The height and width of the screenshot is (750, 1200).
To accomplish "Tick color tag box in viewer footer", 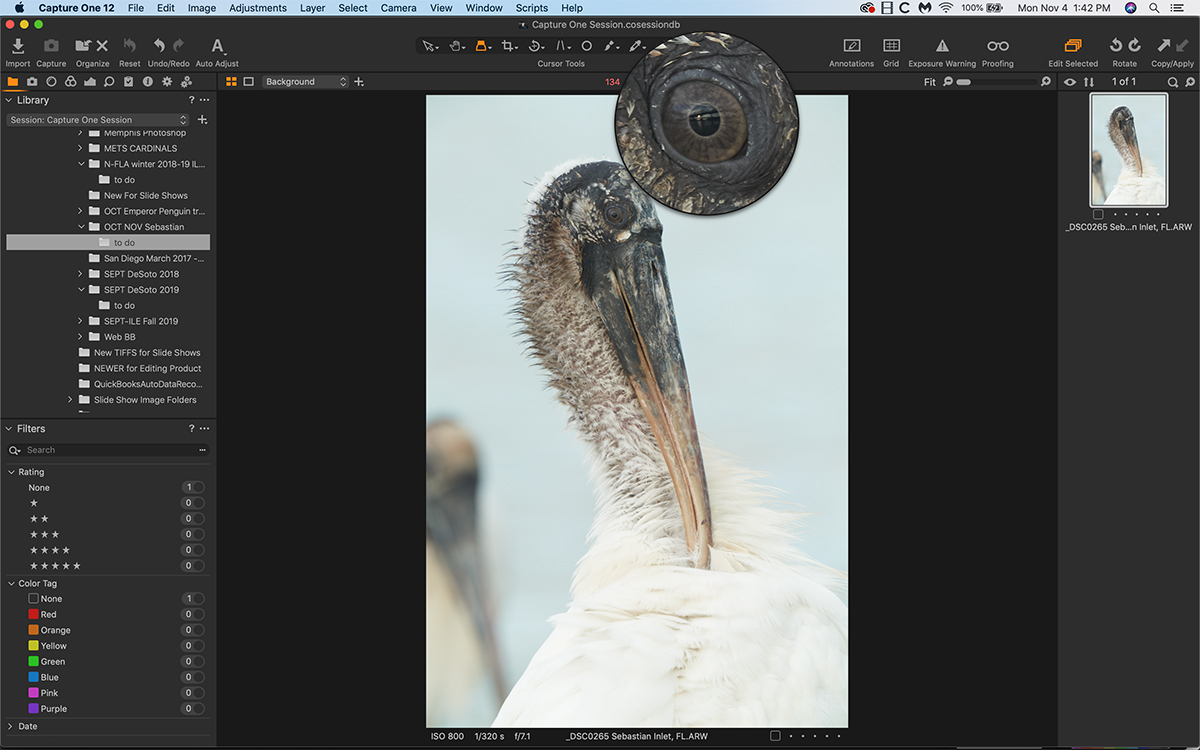I will point(775,736).
